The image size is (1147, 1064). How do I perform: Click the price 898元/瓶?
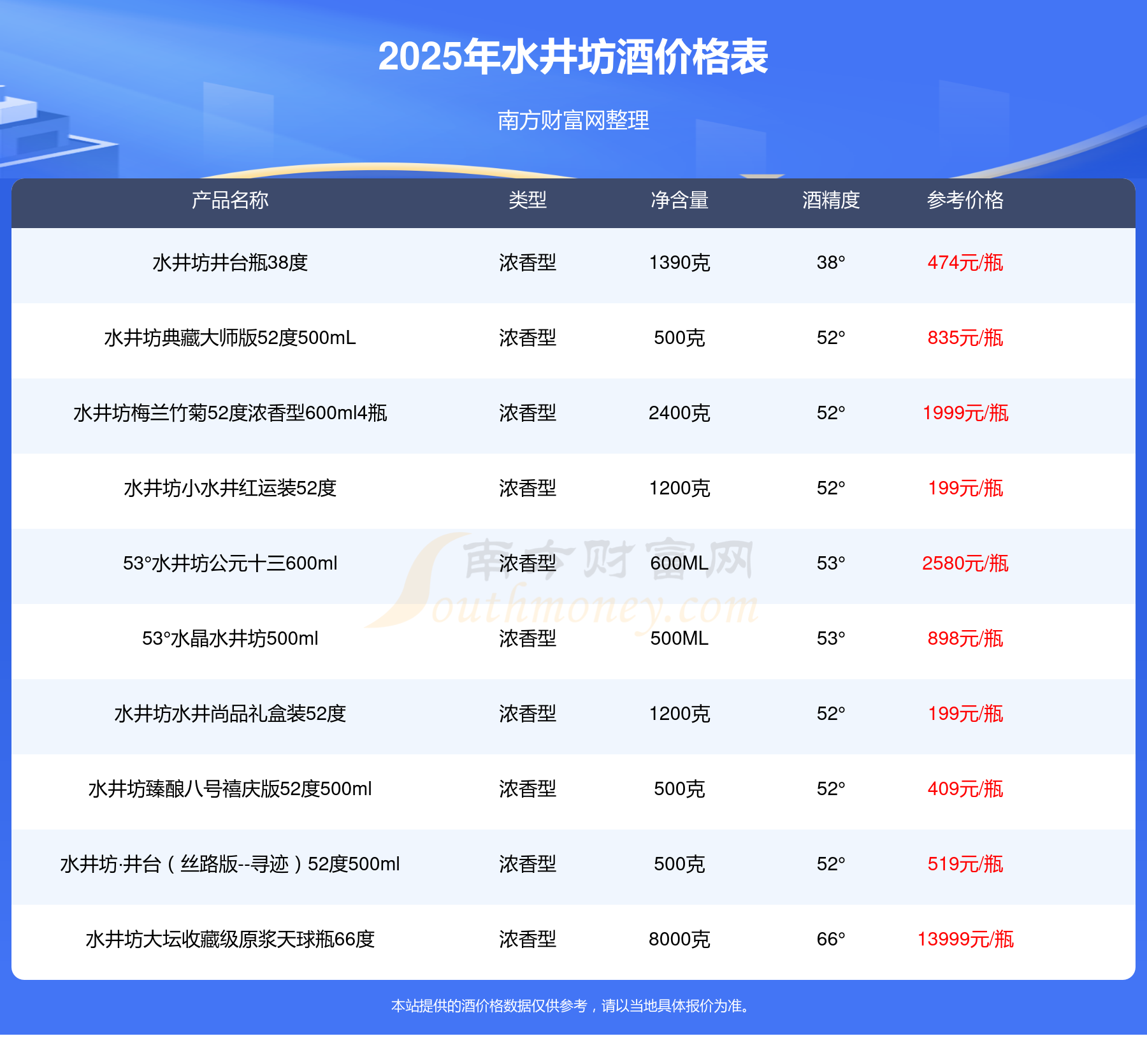[965, 638]
